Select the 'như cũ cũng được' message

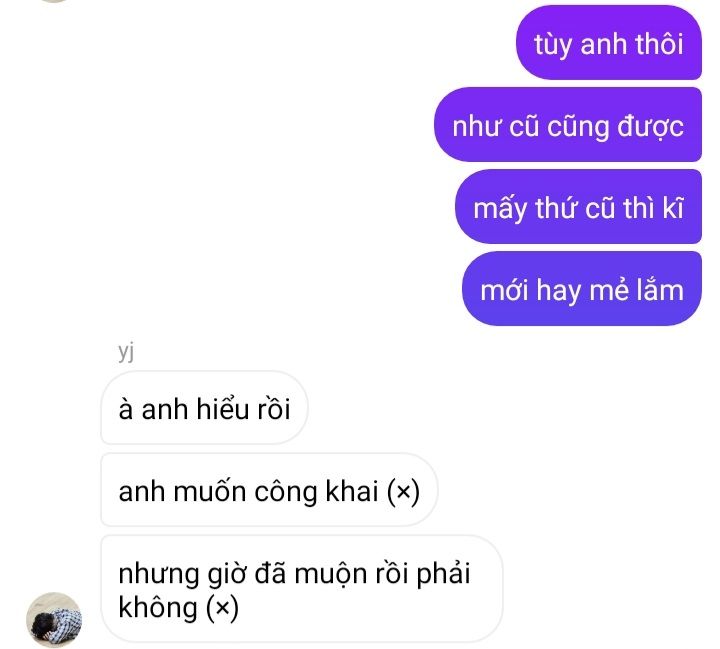coord(568,124)
